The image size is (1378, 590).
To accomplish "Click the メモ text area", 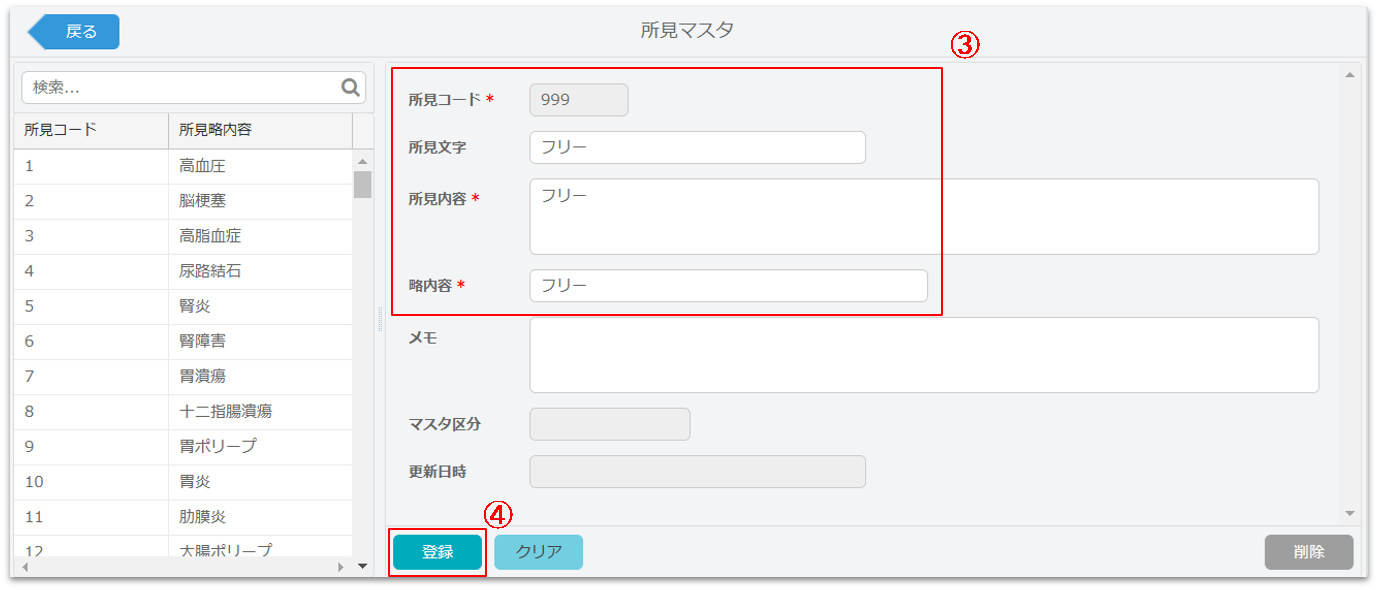I will tap(924, 355).
